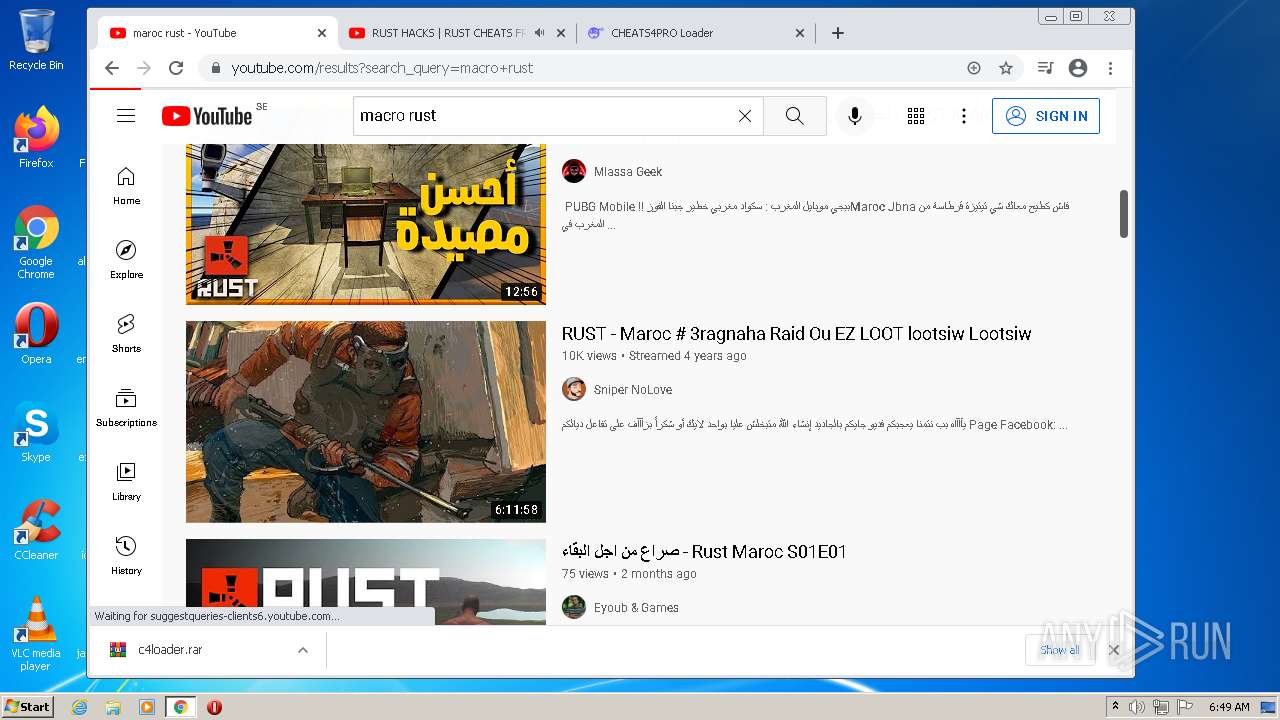Visit Eyoub & Games channel
1280x720 pixels.
tap(636, 608)
